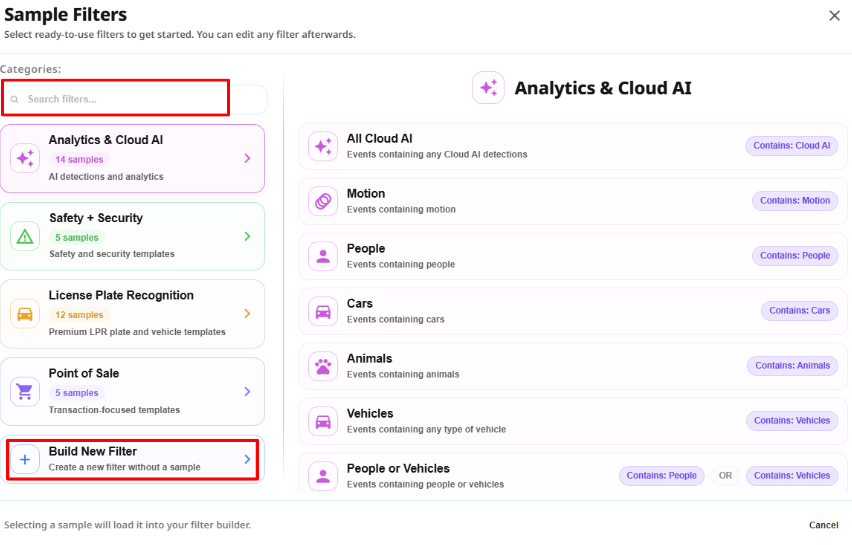Click the orange car icon for License Plate Recognition
Viewport: 852px width, 545px height.
tap(25, 314)
